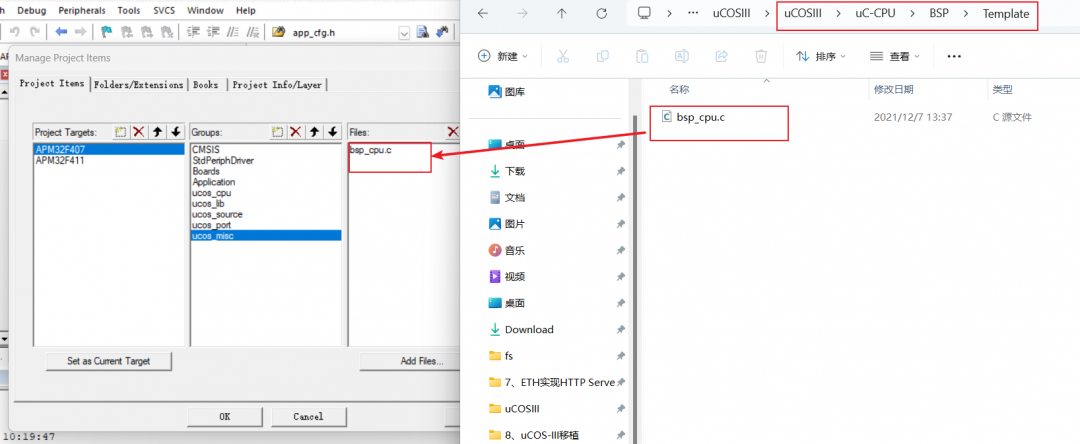Switch to the Folders/Extensions tab
This screenshot has width=1080, height=444.
click(138, 85)
